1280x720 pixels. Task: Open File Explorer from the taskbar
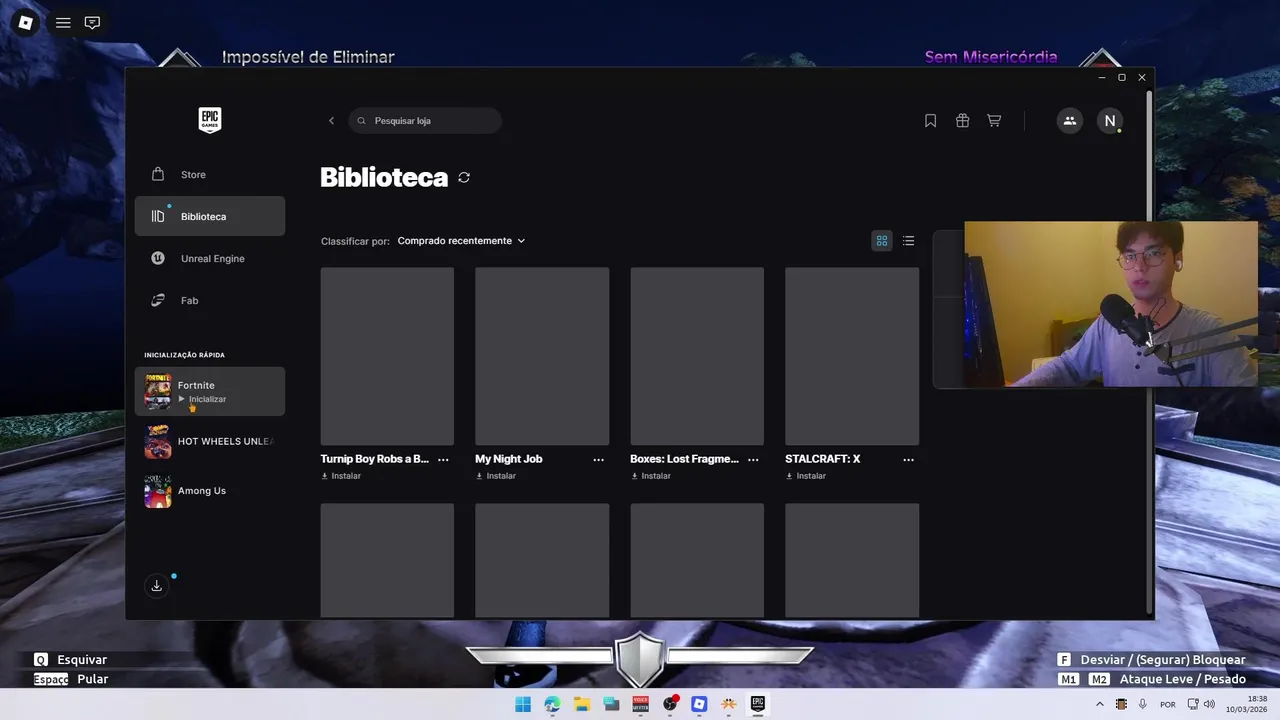click(x=582, y=704)
